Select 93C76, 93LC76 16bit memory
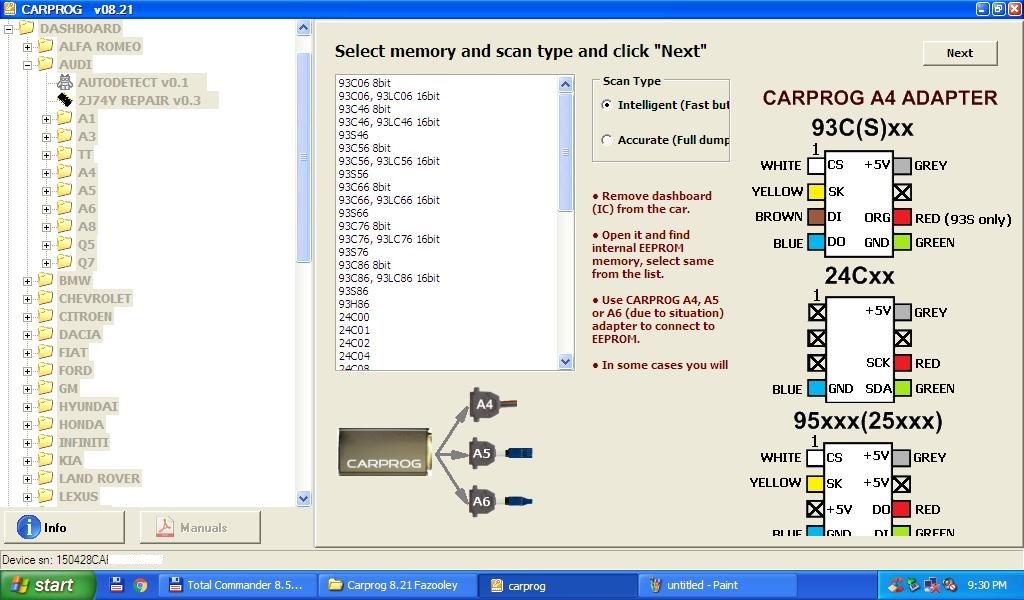The height and width of the screenshot is (600, 1024). [389, 239]
